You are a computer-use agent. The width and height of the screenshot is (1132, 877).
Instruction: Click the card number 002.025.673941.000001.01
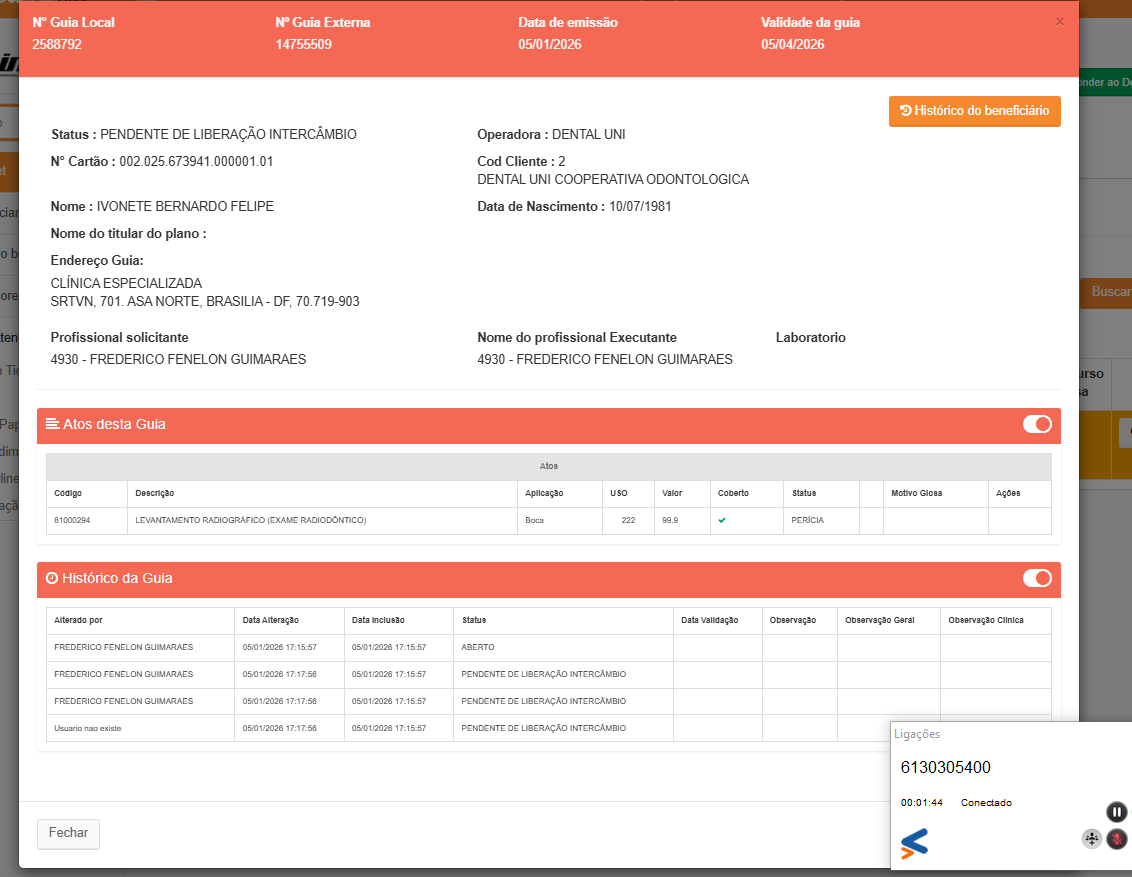pos(196,161)
